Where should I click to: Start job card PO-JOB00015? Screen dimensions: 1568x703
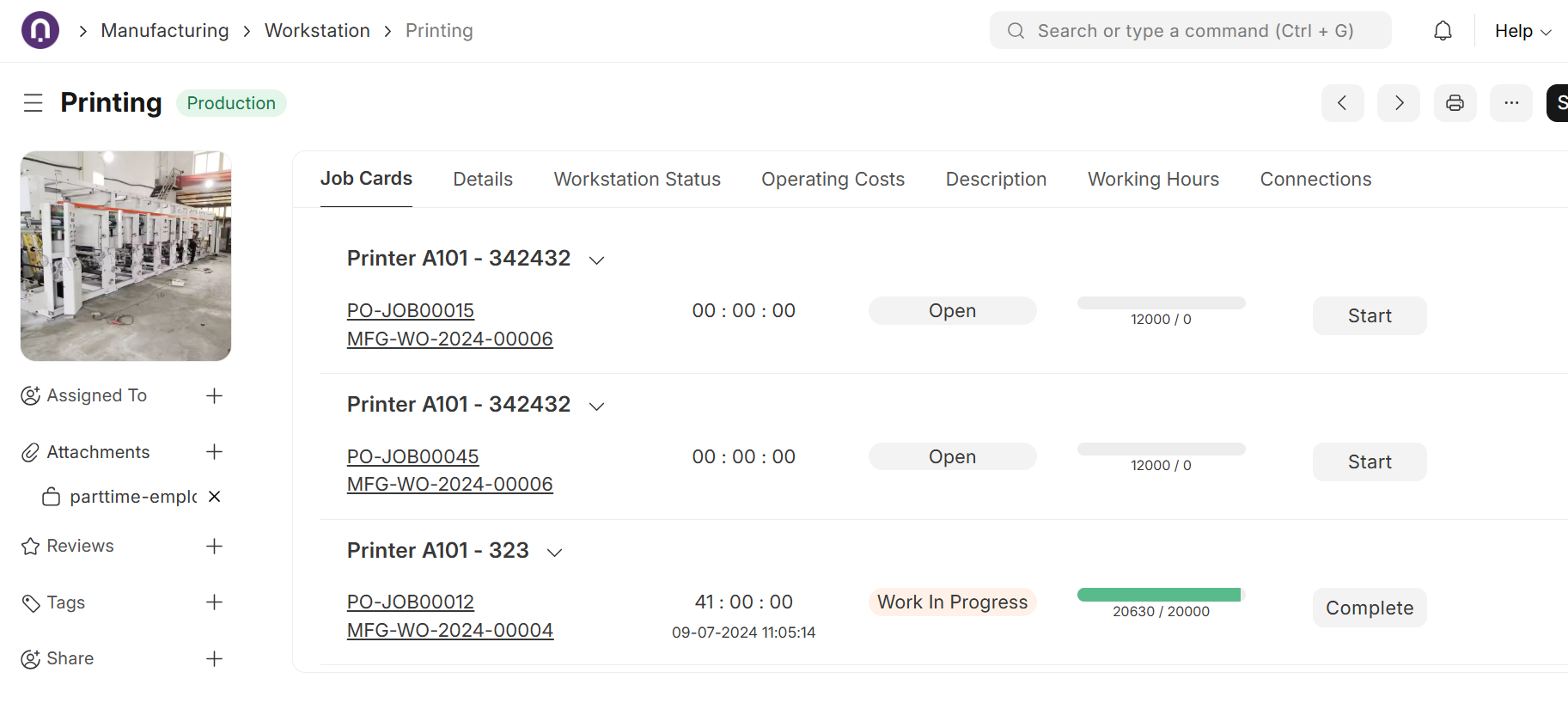point(1369,316)
